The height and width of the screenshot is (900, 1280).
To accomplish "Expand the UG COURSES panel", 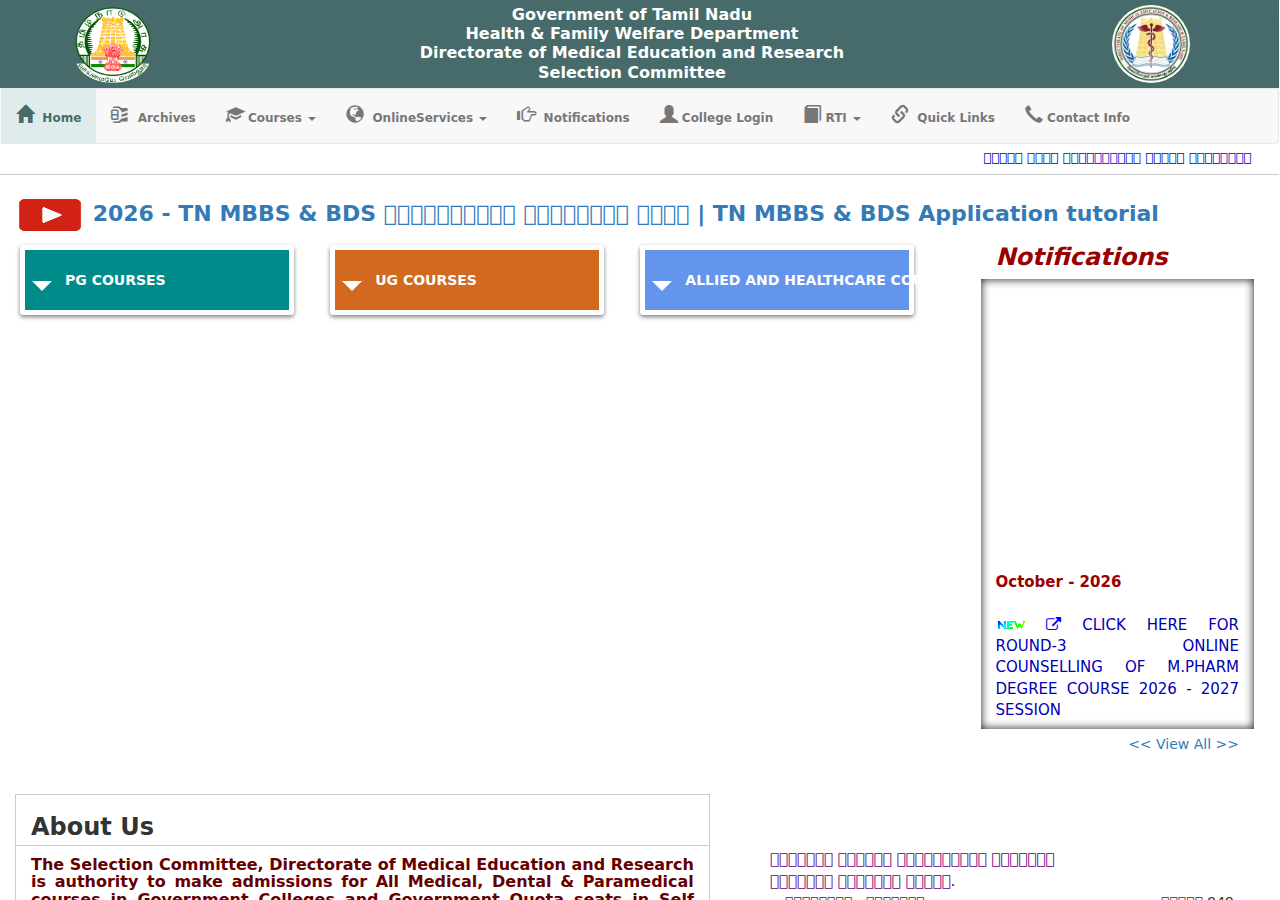I will (467, 281).
